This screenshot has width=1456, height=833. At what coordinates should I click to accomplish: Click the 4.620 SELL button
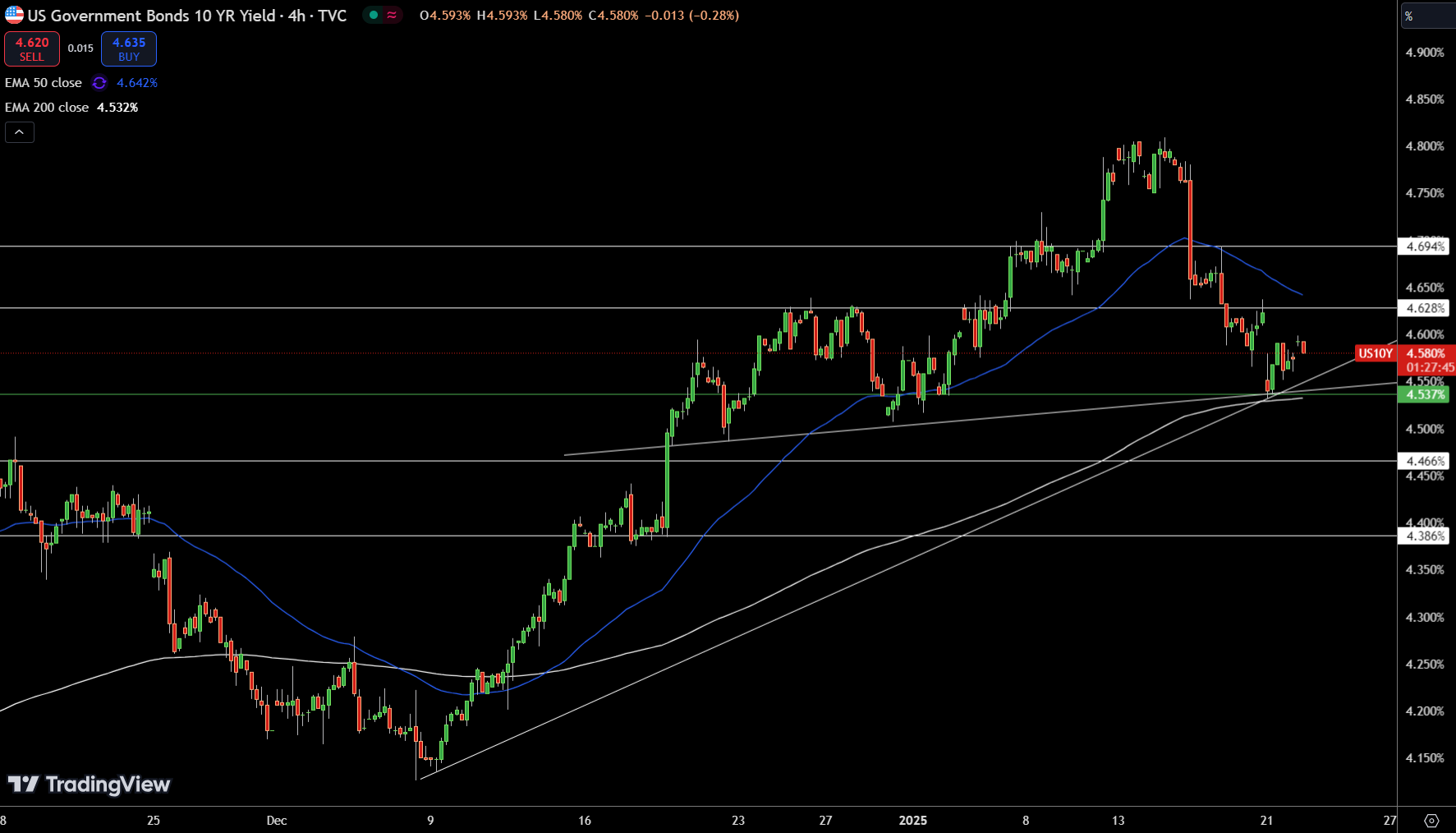click(32, 49)
